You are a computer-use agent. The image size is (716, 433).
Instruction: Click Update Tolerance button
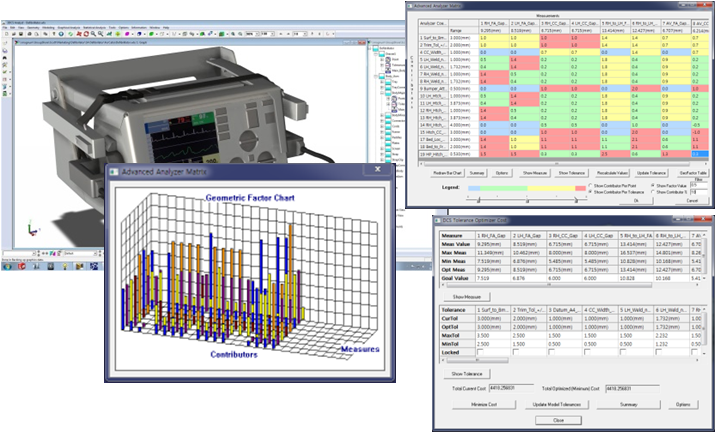651,173
